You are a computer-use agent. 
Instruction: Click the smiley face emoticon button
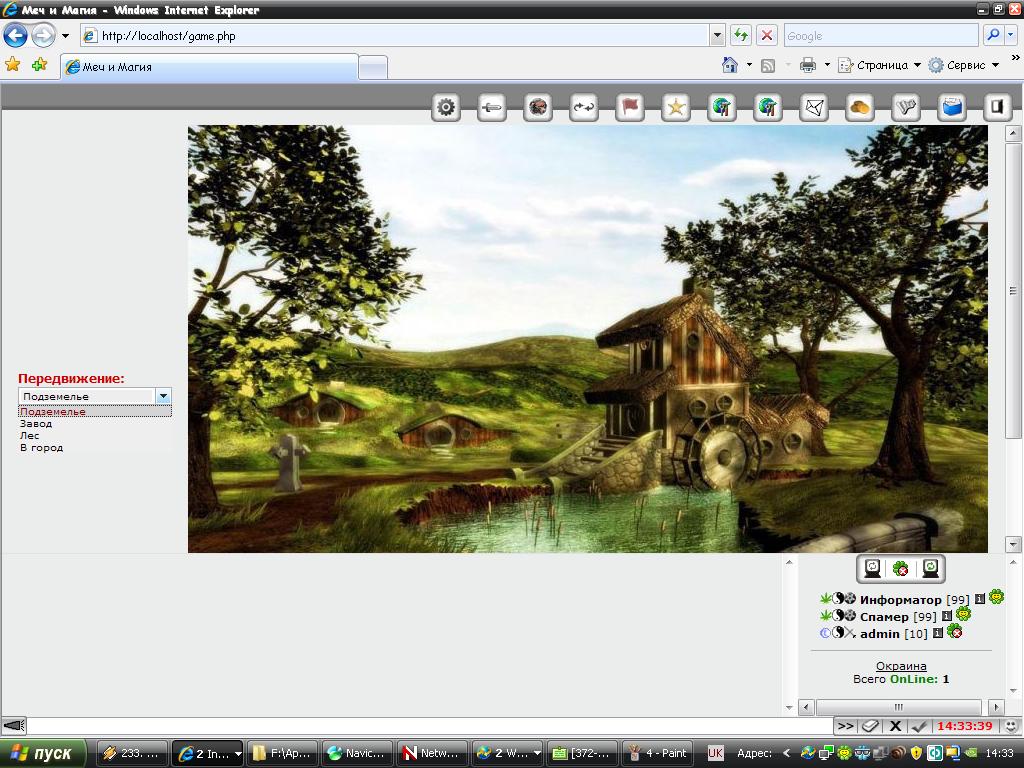[1011, 726]
